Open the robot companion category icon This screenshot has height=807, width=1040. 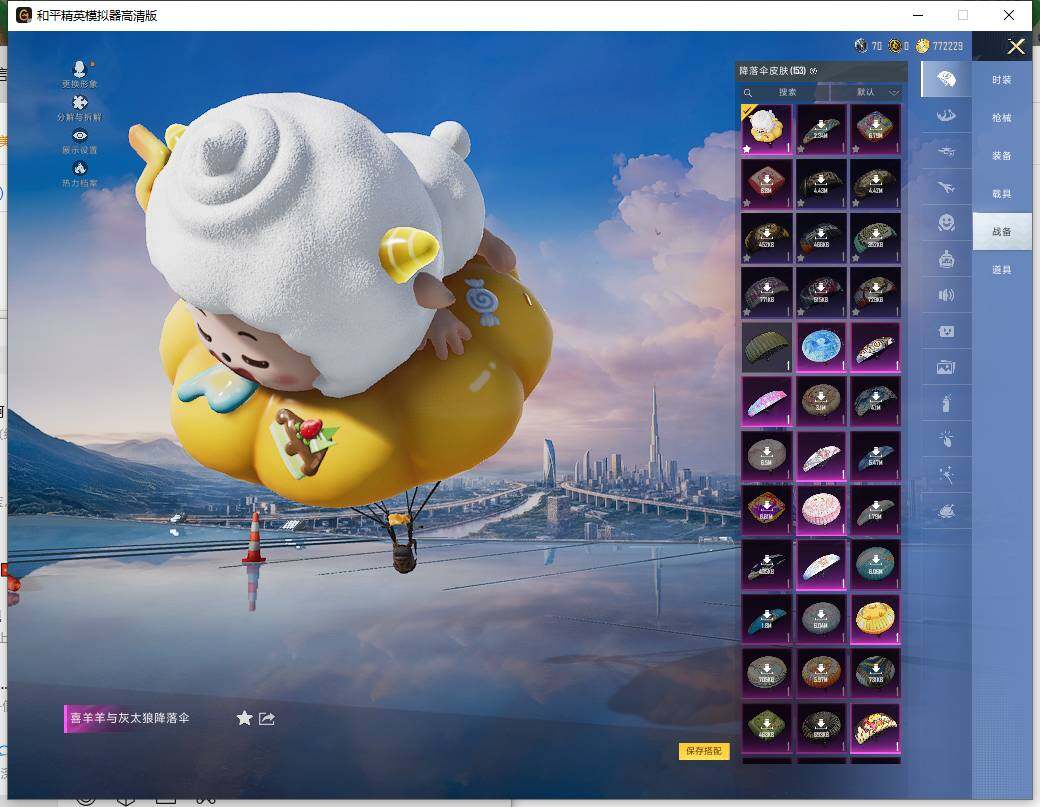[x=946, y=259]
